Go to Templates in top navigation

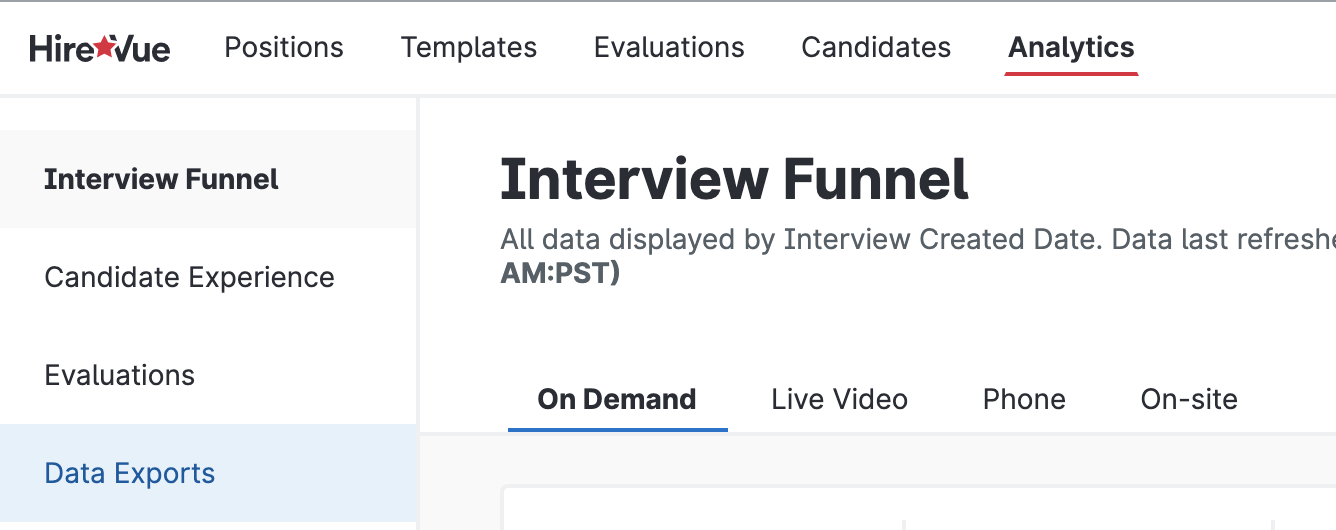468,48
